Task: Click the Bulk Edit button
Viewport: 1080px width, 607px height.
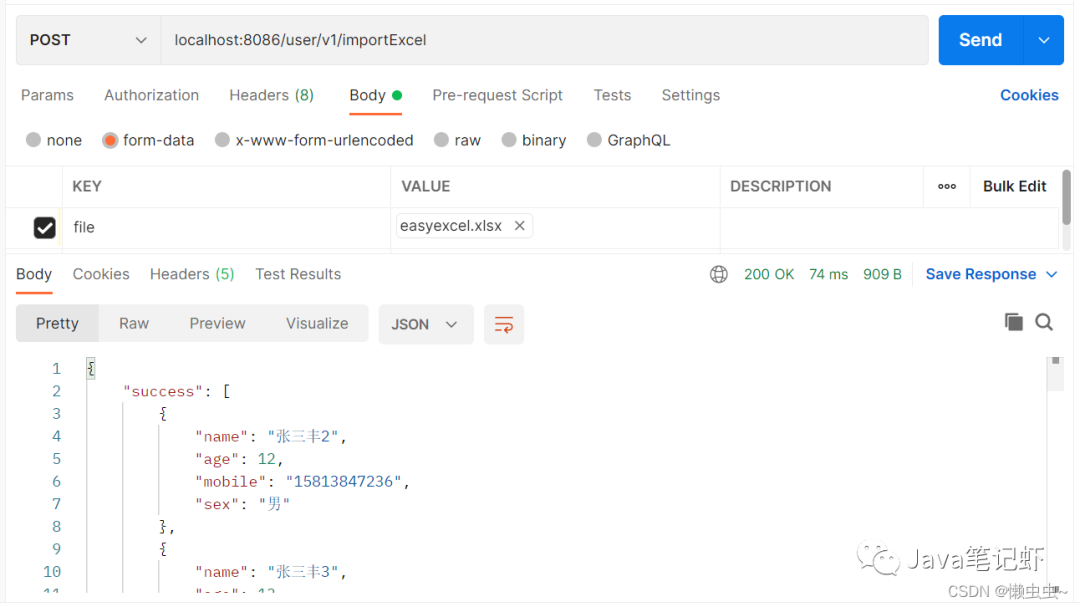Action: (x=1014, y=187)
